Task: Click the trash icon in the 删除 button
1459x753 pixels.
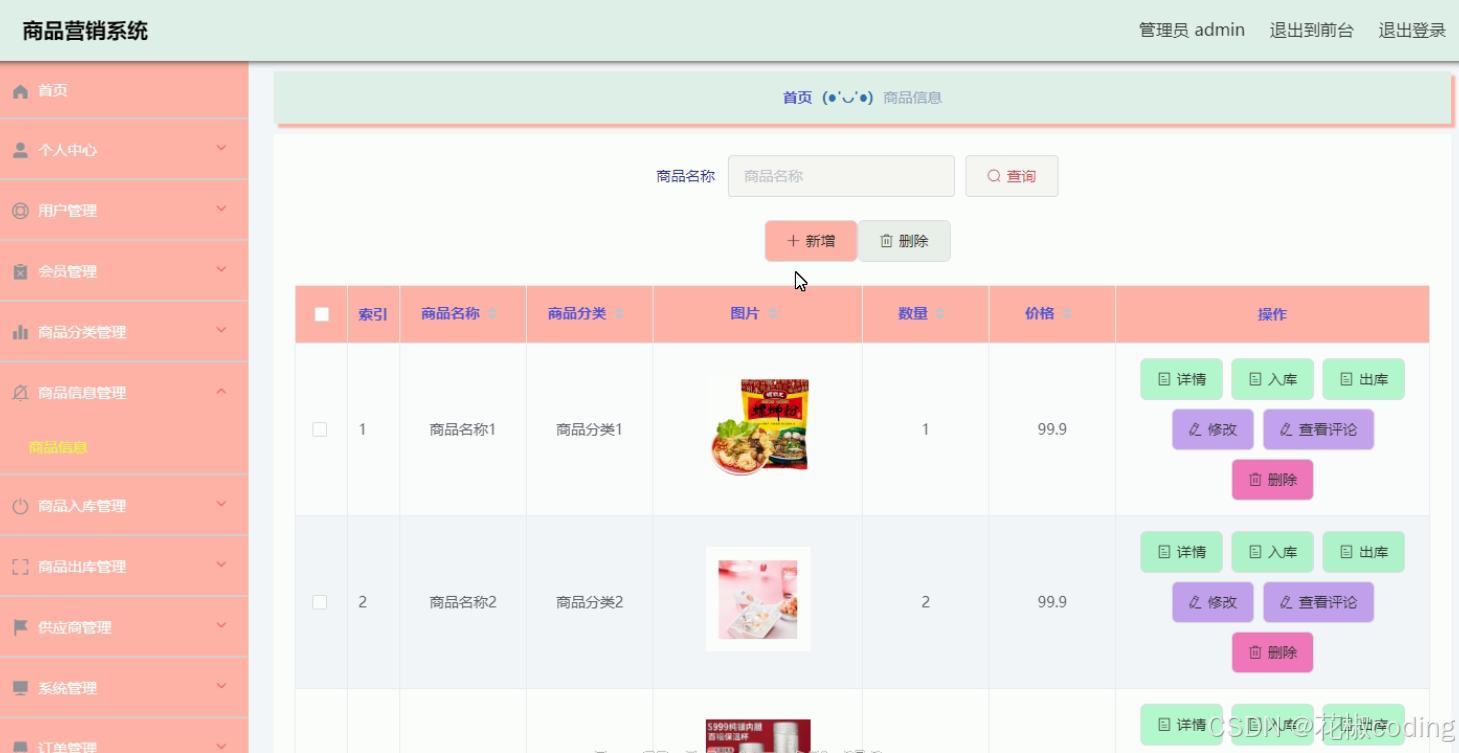Action: pos(886,240)
